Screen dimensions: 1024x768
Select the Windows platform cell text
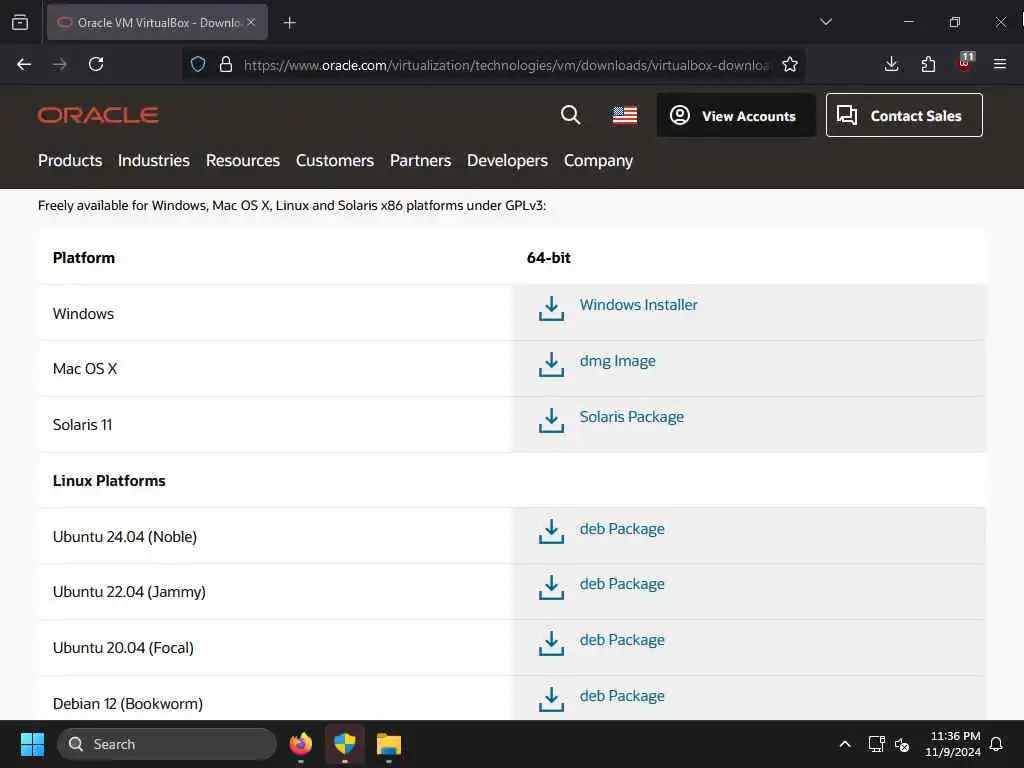pos(83,313)
